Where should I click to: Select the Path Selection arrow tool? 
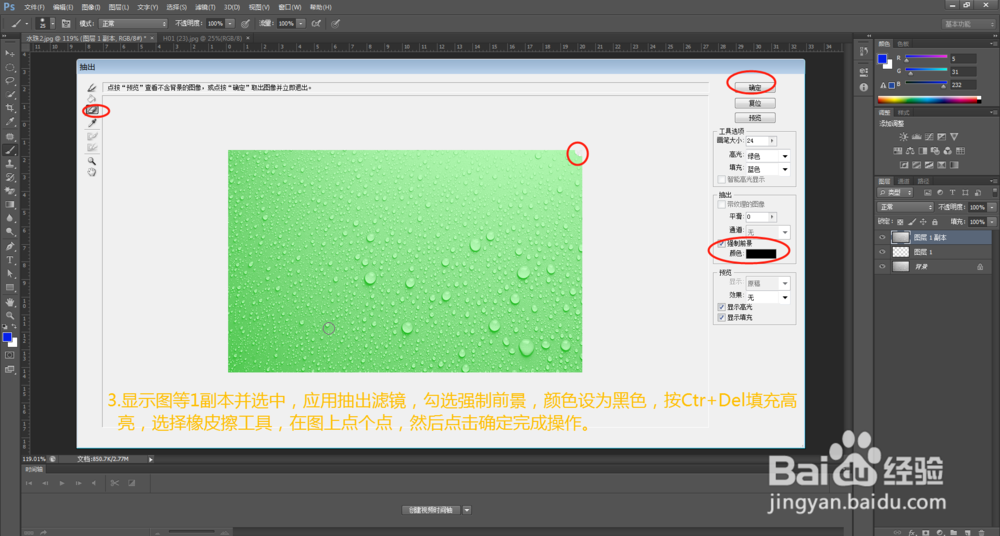coord(10,274)
